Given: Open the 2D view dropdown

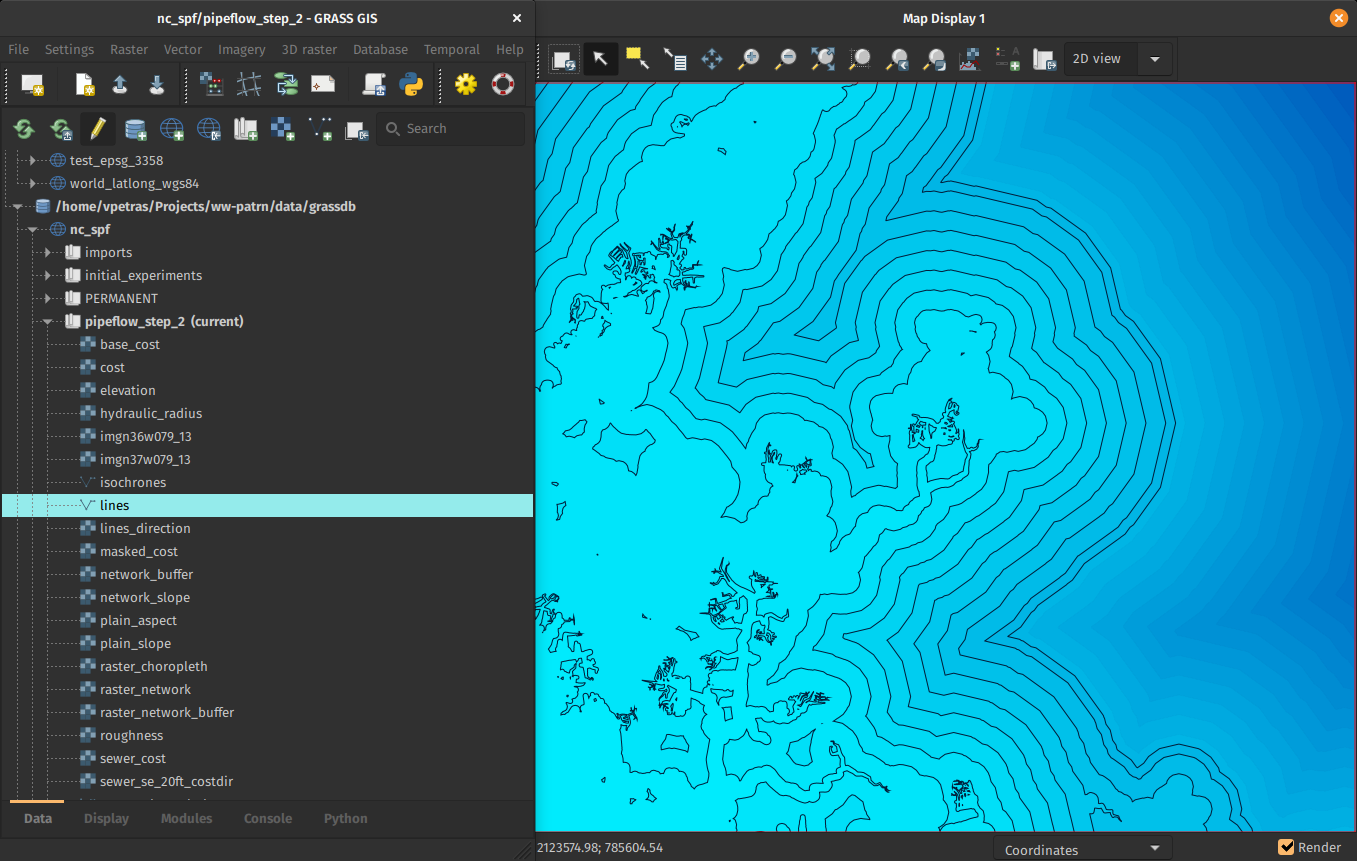Looking at the screenshot, I should click(x=1117, y=59).
